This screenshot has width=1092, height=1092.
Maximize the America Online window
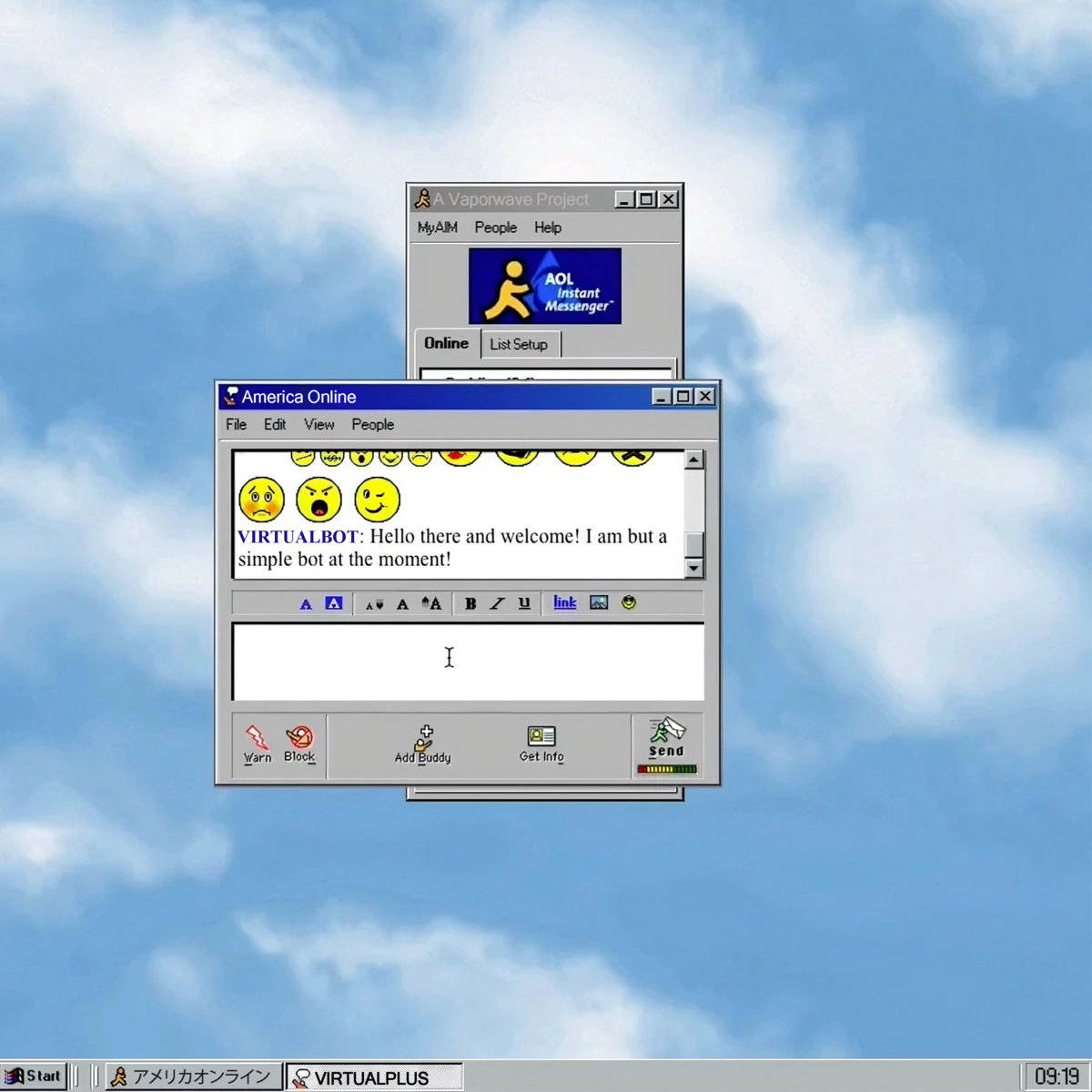click(x=682, y=397)
